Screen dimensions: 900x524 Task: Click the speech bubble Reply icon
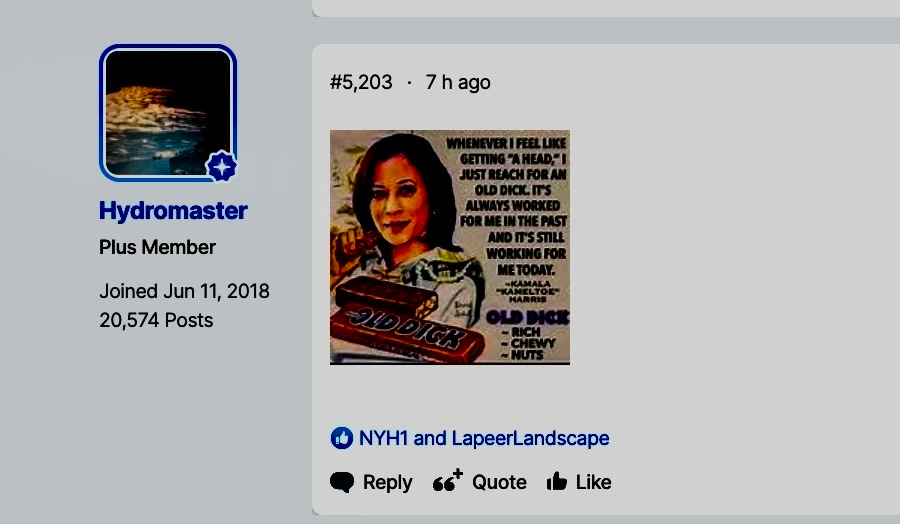tap(342, 482)
